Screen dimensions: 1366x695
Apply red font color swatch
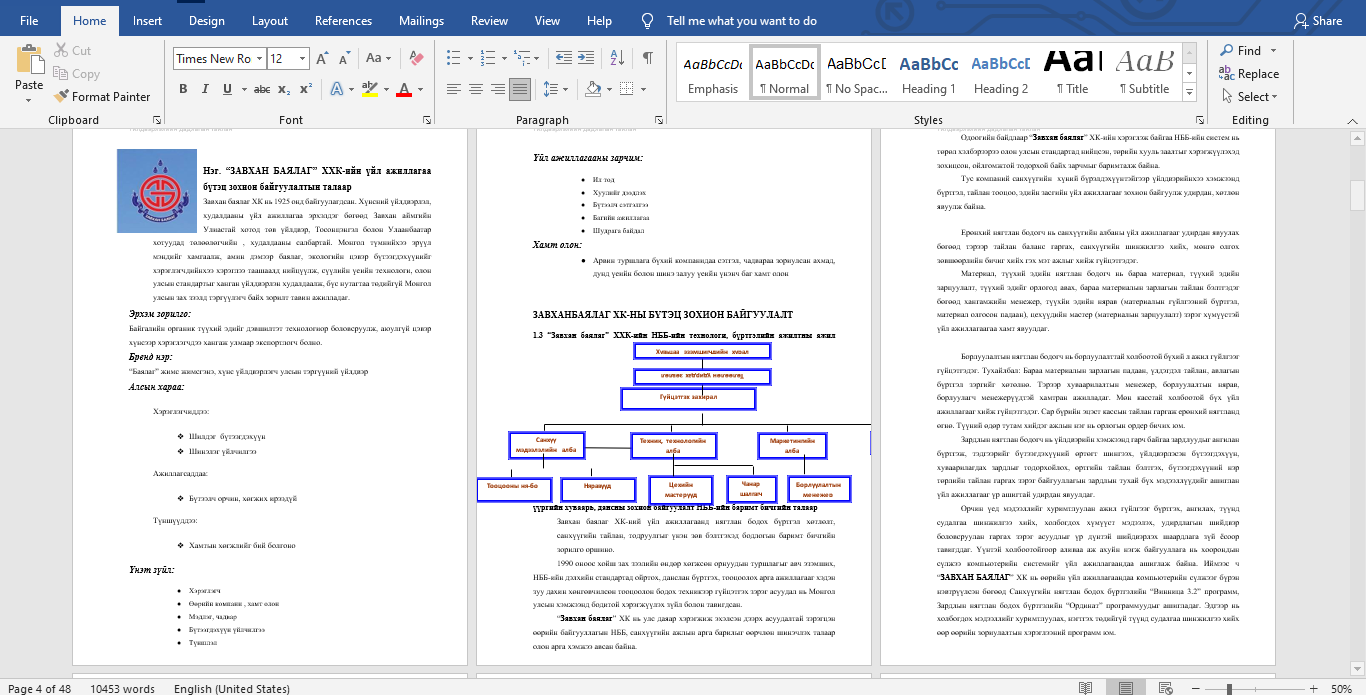point(405,89)
